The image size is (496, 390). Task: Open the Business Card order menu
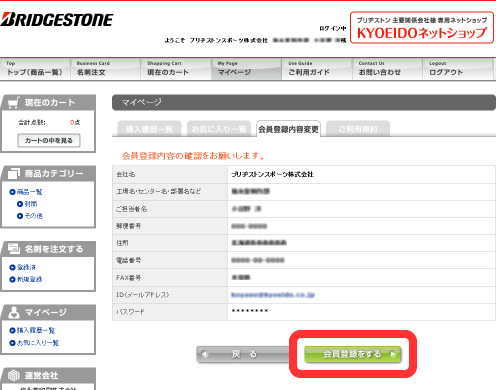click(105, 69)
